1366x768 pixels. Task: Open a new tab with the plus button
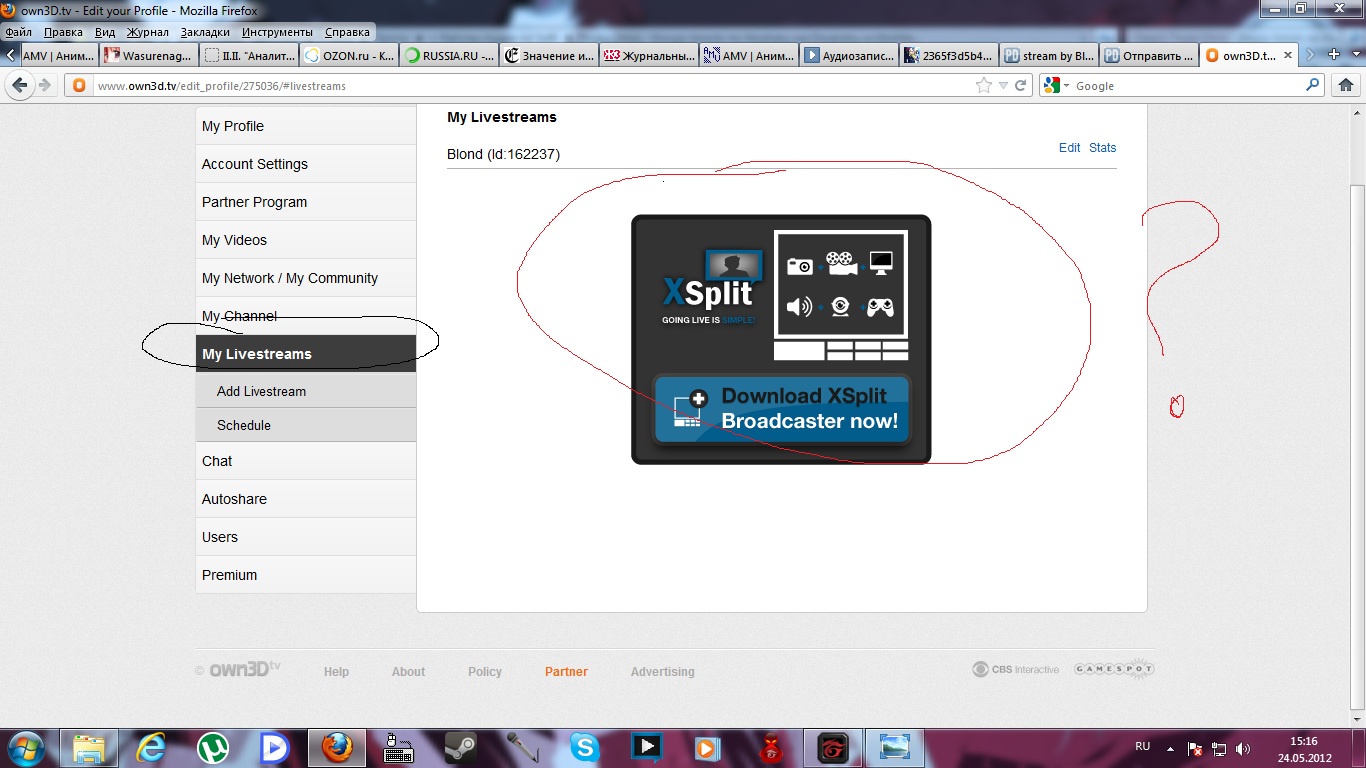click(1333, 54)
